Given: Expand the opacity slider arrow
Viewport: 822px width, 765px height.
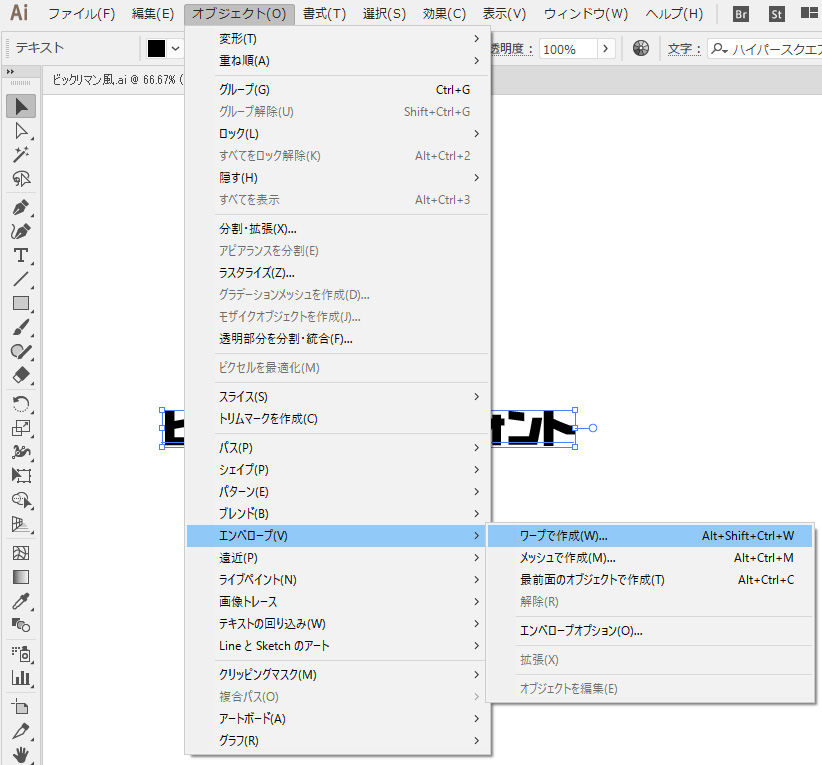Looking at the screenshot, I should pyautogui.click(x=606, y=49).
